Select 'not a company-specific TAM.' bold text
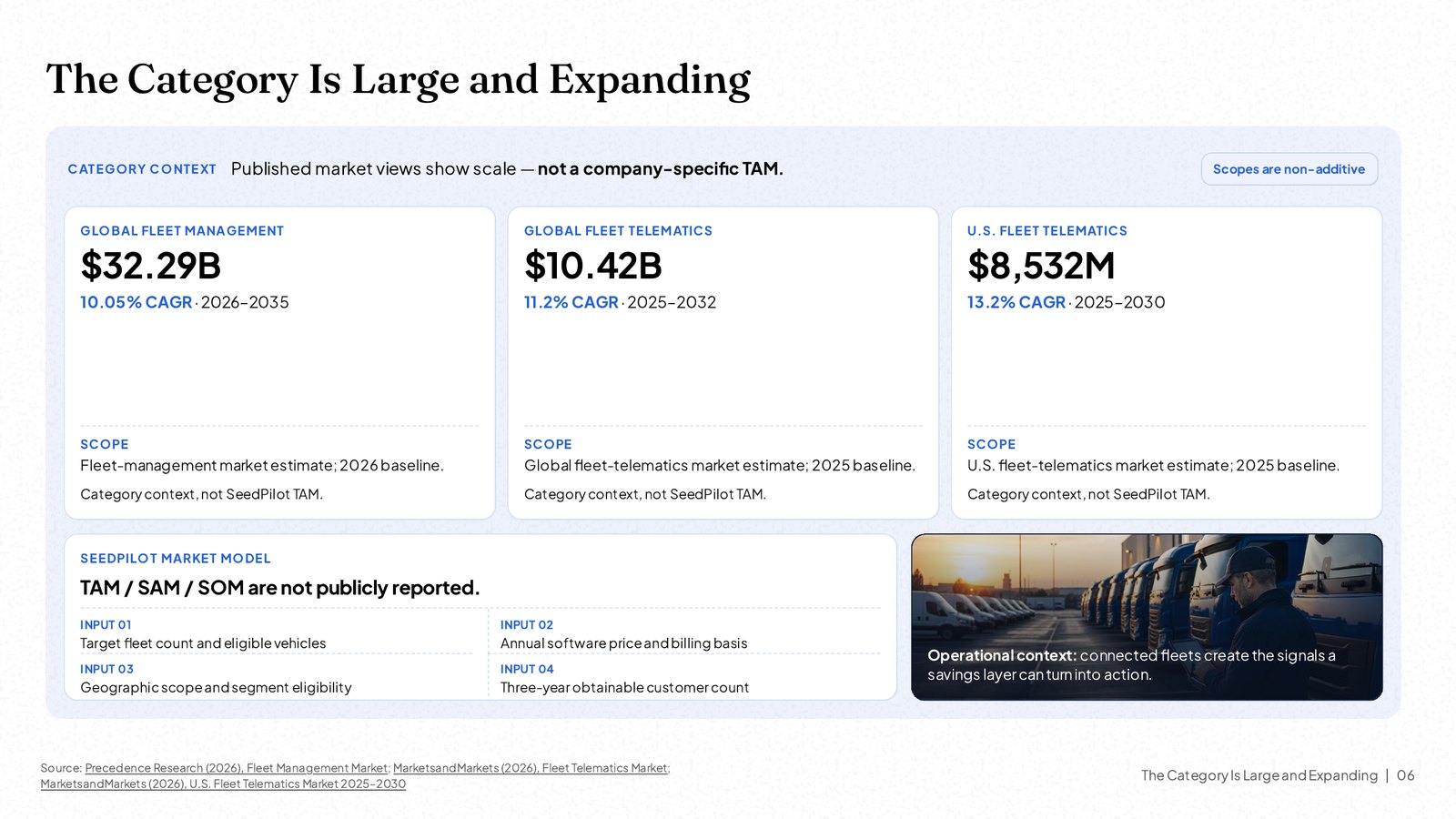This screenshot has height=819, width=1456. (x=660, y=168)
